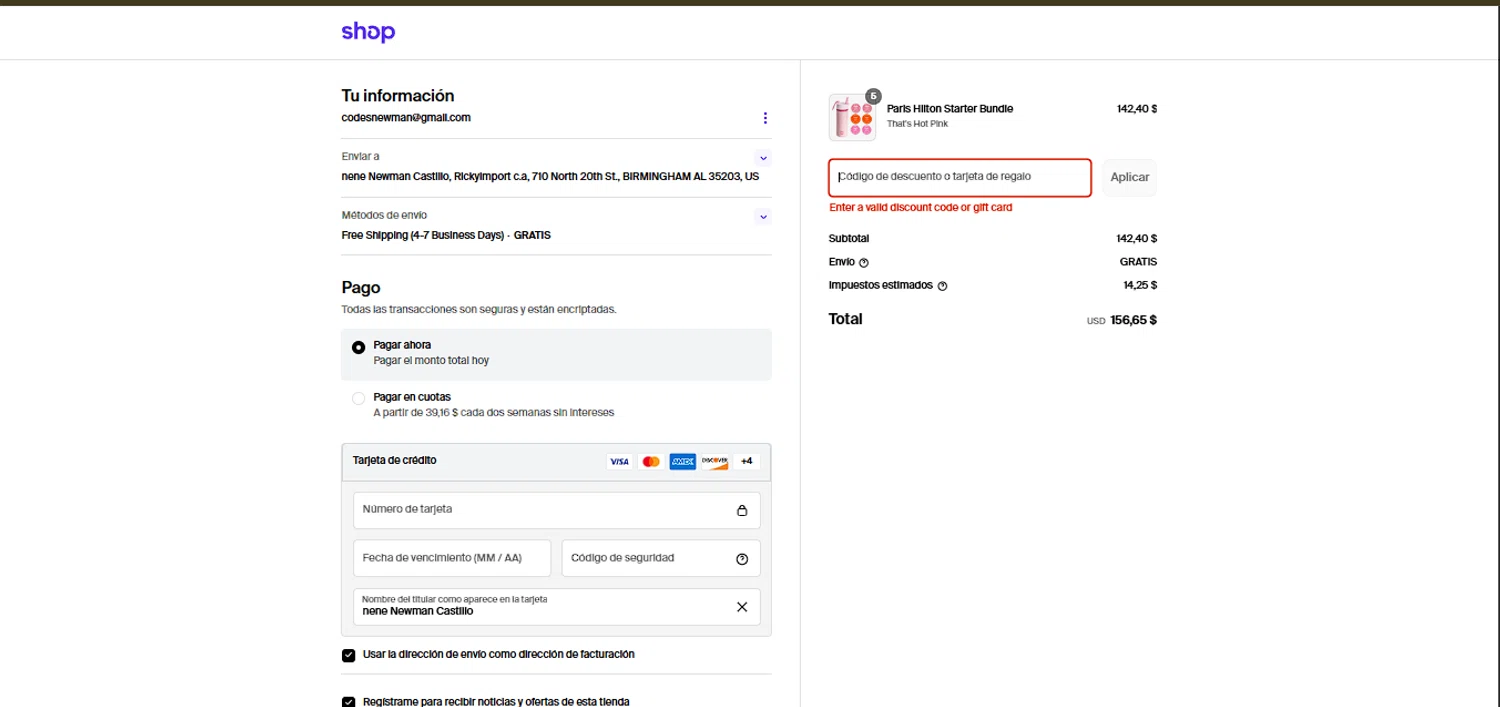Click the lock icon in card number field

[x=742, y=510]
